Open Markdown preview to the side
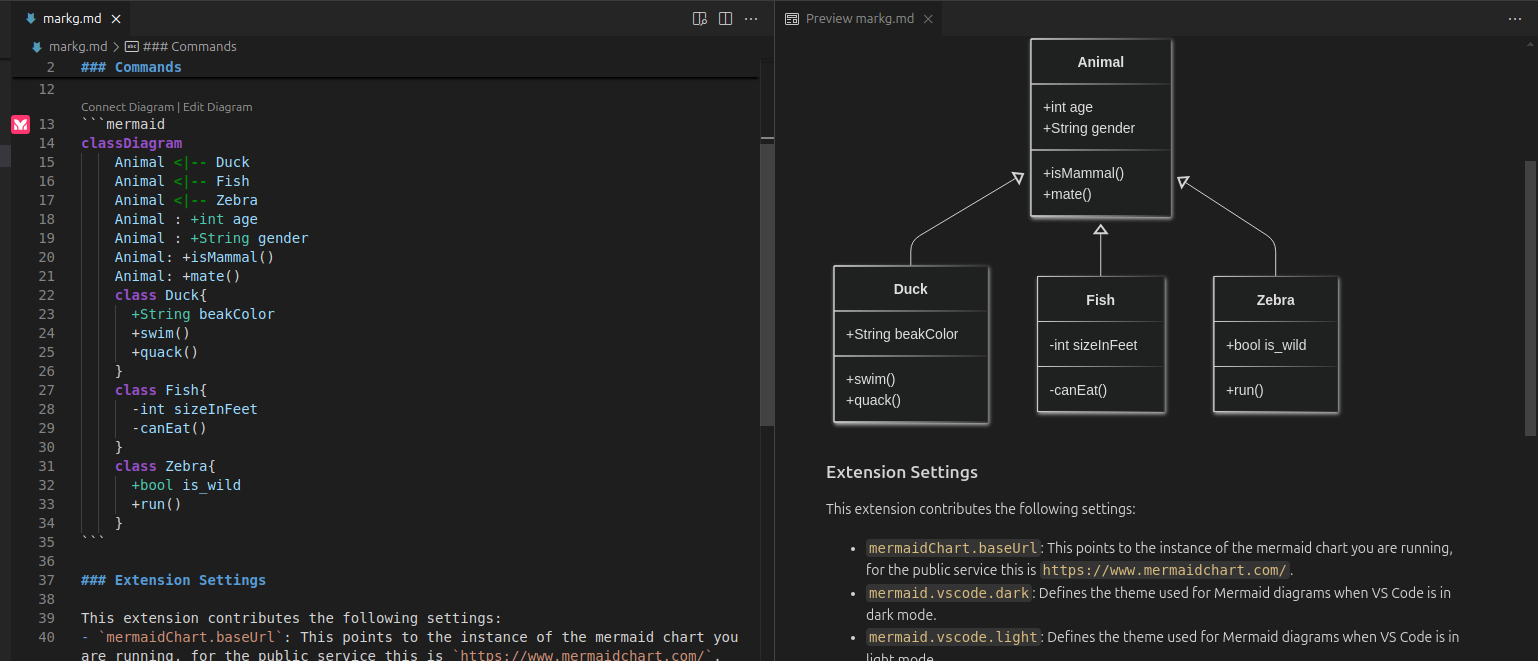This screenshot has height=661, width=1538. (699, 18)
